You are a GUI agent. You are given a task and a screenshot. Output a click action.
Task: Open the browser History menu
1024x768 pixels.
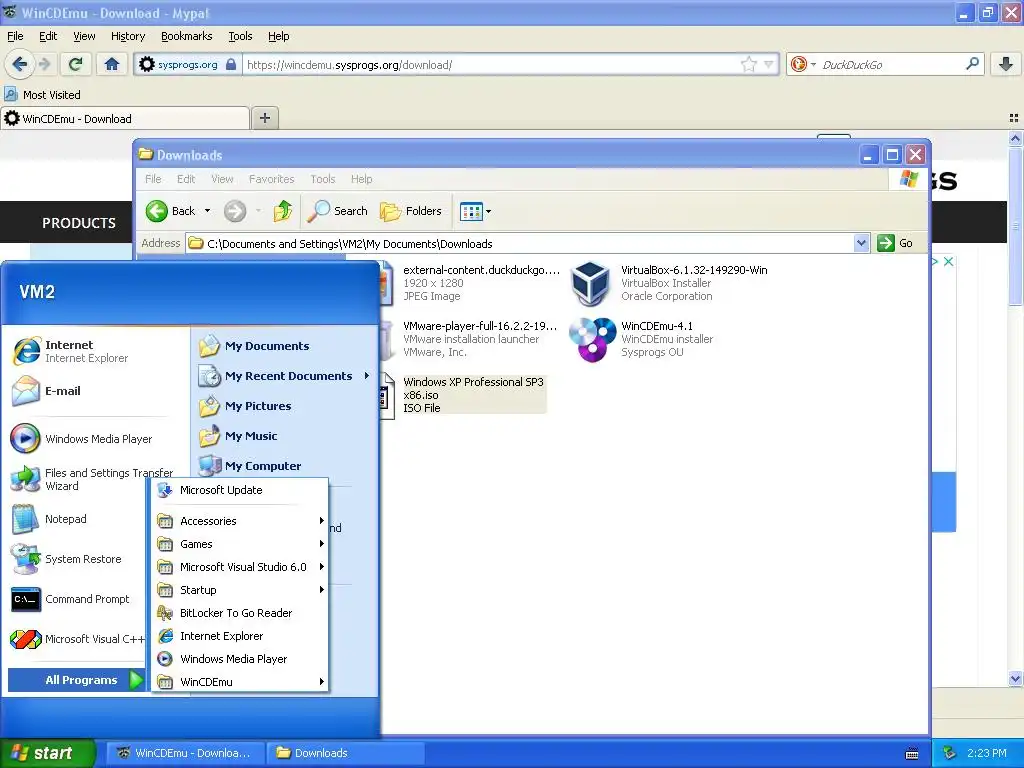click(127, 36)
